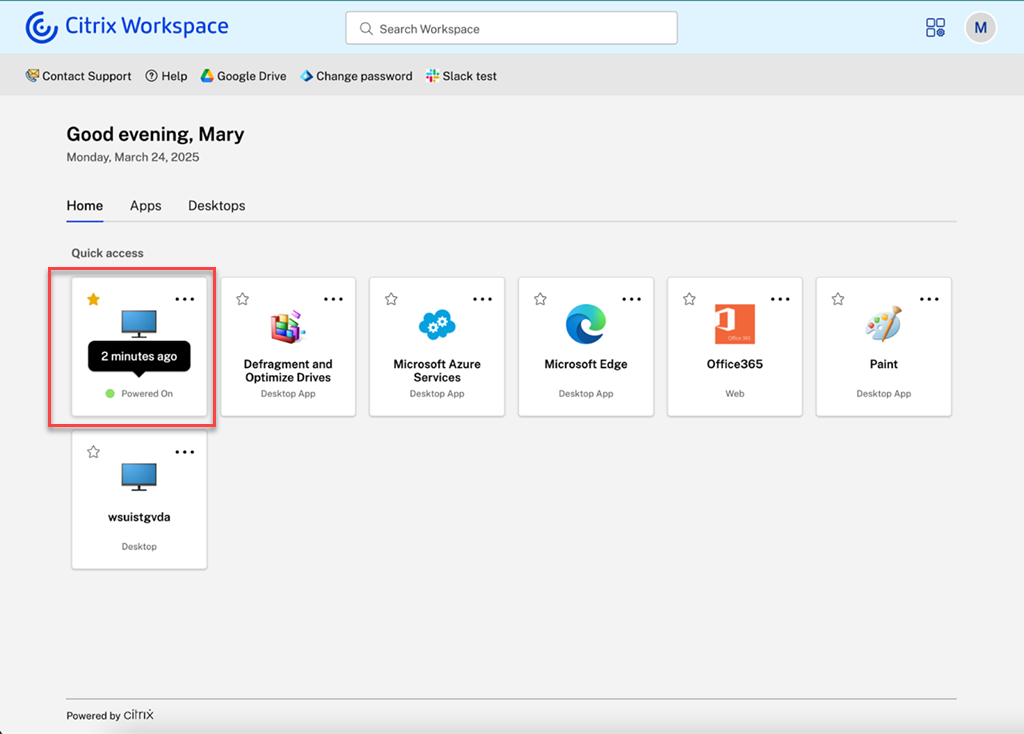Switch to the Desktops tab
Viewport: 1024px width, 734px height.
(x=216, y=206)
